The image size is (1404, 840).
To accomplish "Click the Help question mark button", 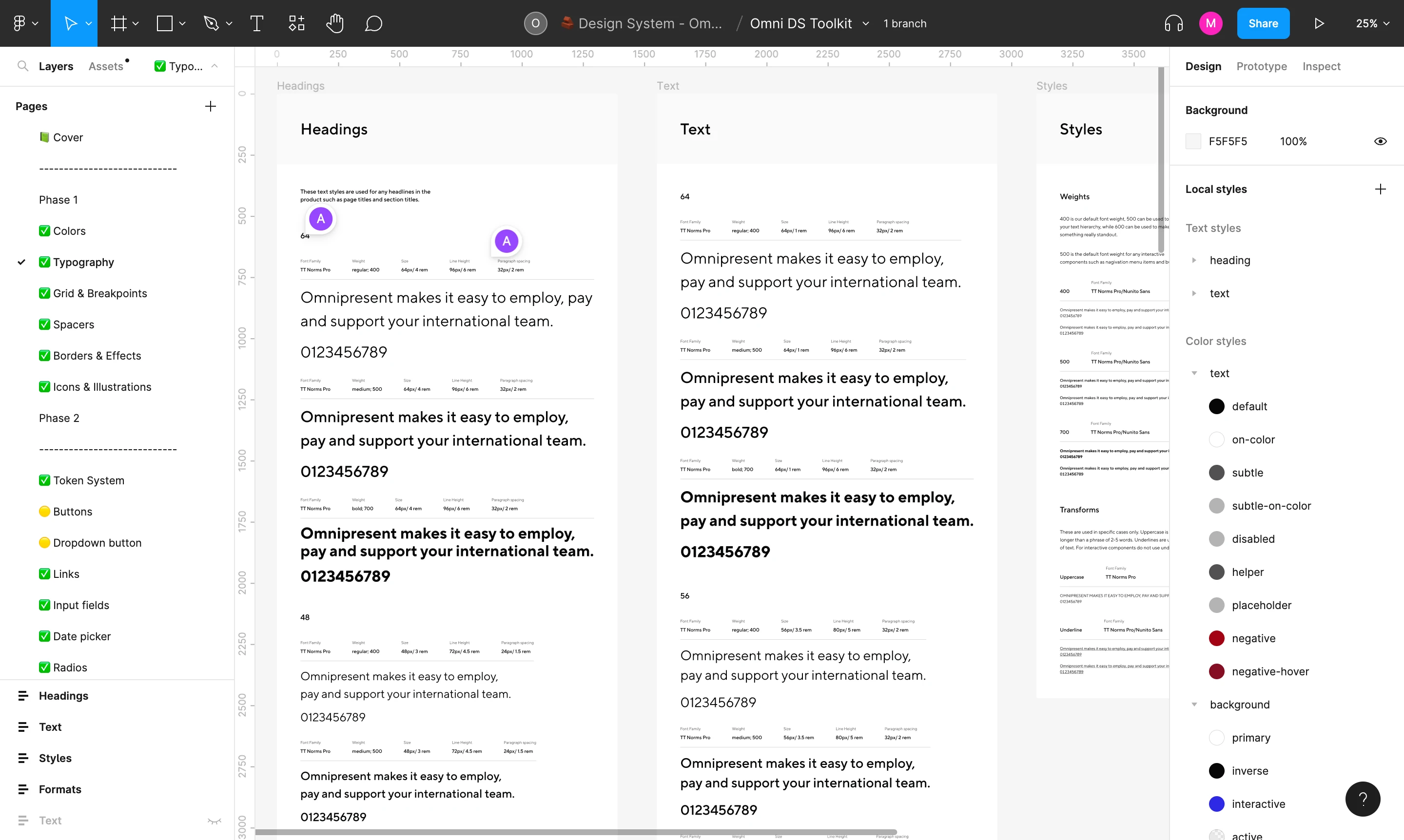I will click(1363, 798).
